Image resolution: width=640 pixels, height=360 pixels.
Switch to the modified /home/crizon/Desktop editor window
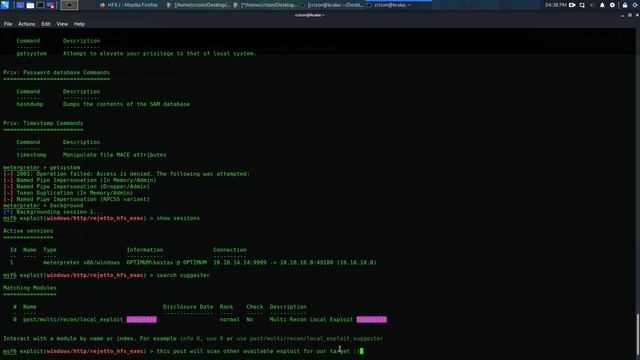click(266, 5)
